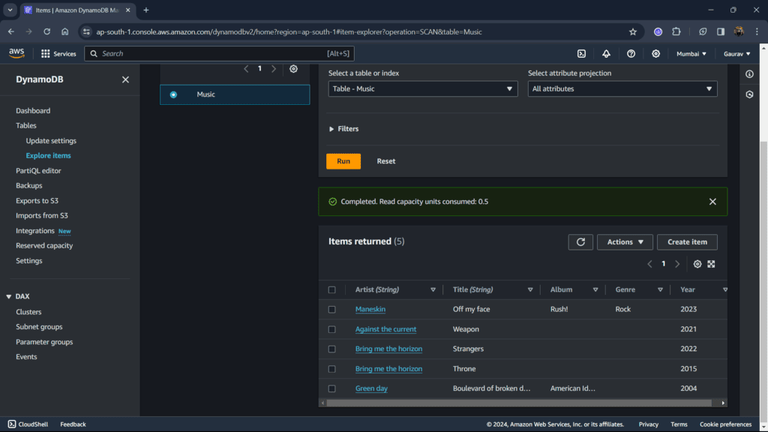Image resolution: width=768 pixels, height=432 pixels.
Task: Open the help question mark icon
Action: [x=631, y=54]
